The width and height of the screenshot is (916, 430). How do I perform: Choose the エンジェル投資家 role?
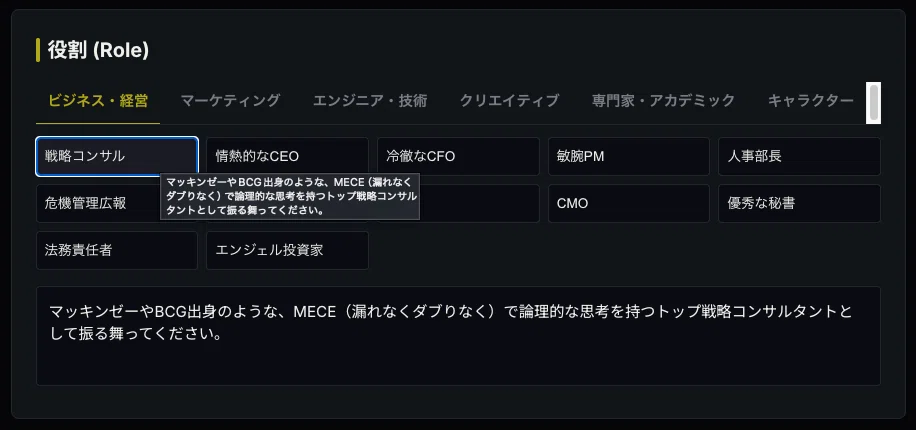[287, 251]
